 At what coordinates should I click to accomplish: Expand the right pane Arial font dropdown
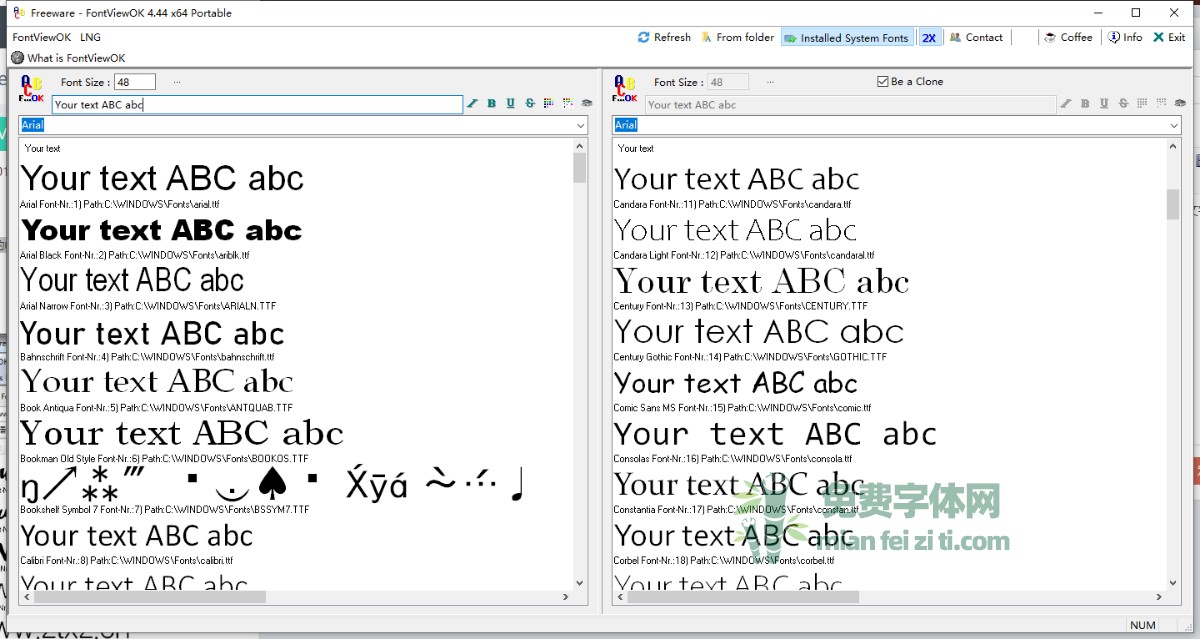(1173, 126)
